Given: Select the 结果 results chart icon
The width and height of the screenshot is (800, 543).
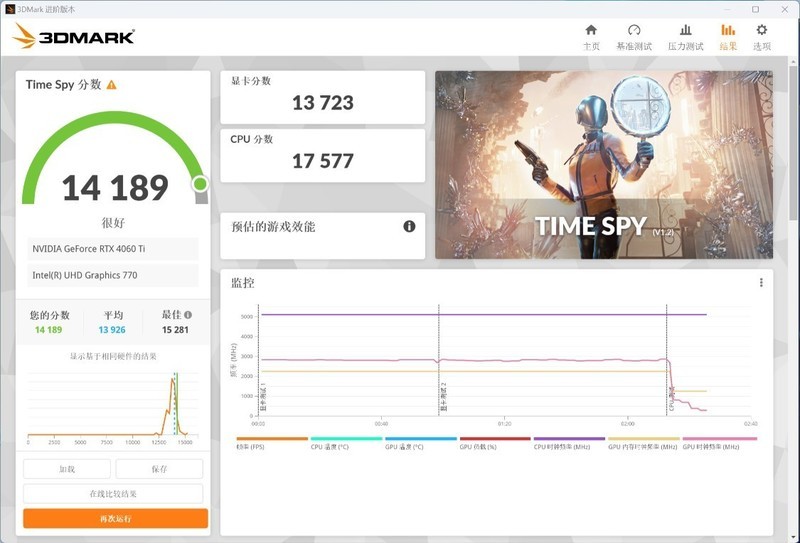Looking at the screenshot, I should click(728, 30).
